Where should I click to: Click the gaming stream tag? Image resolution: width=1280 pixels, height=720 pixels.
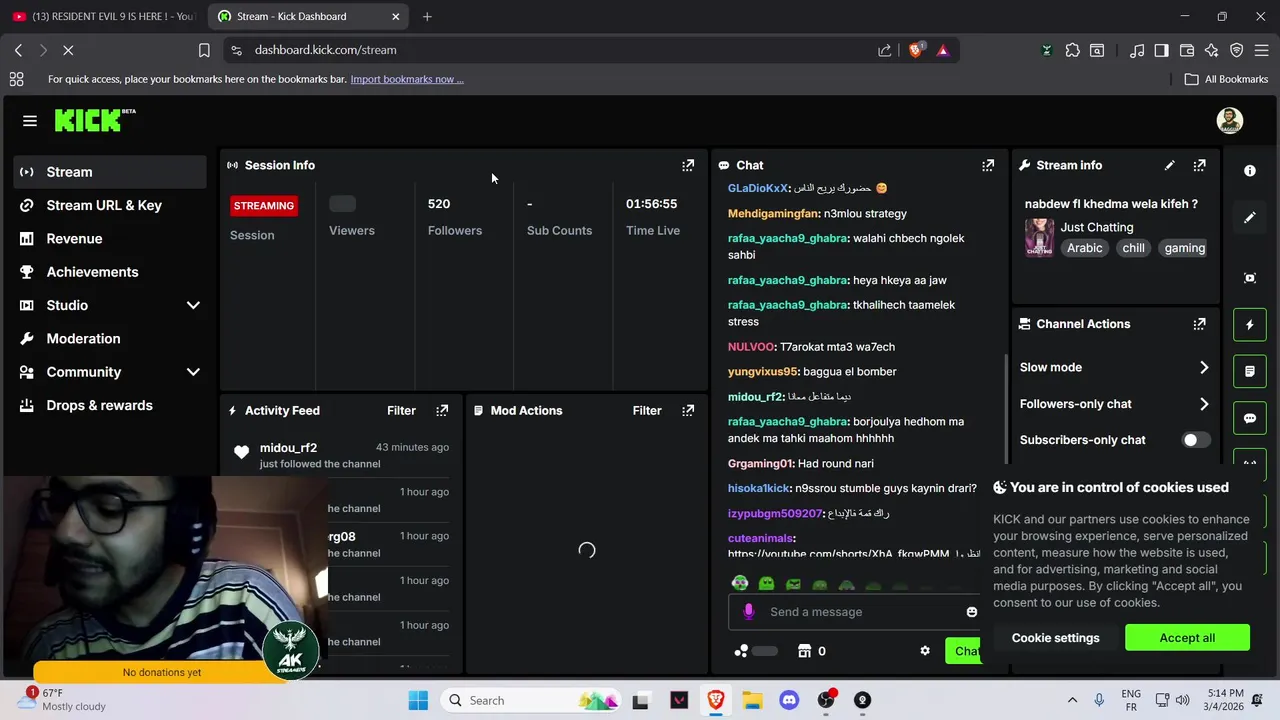1184,248
